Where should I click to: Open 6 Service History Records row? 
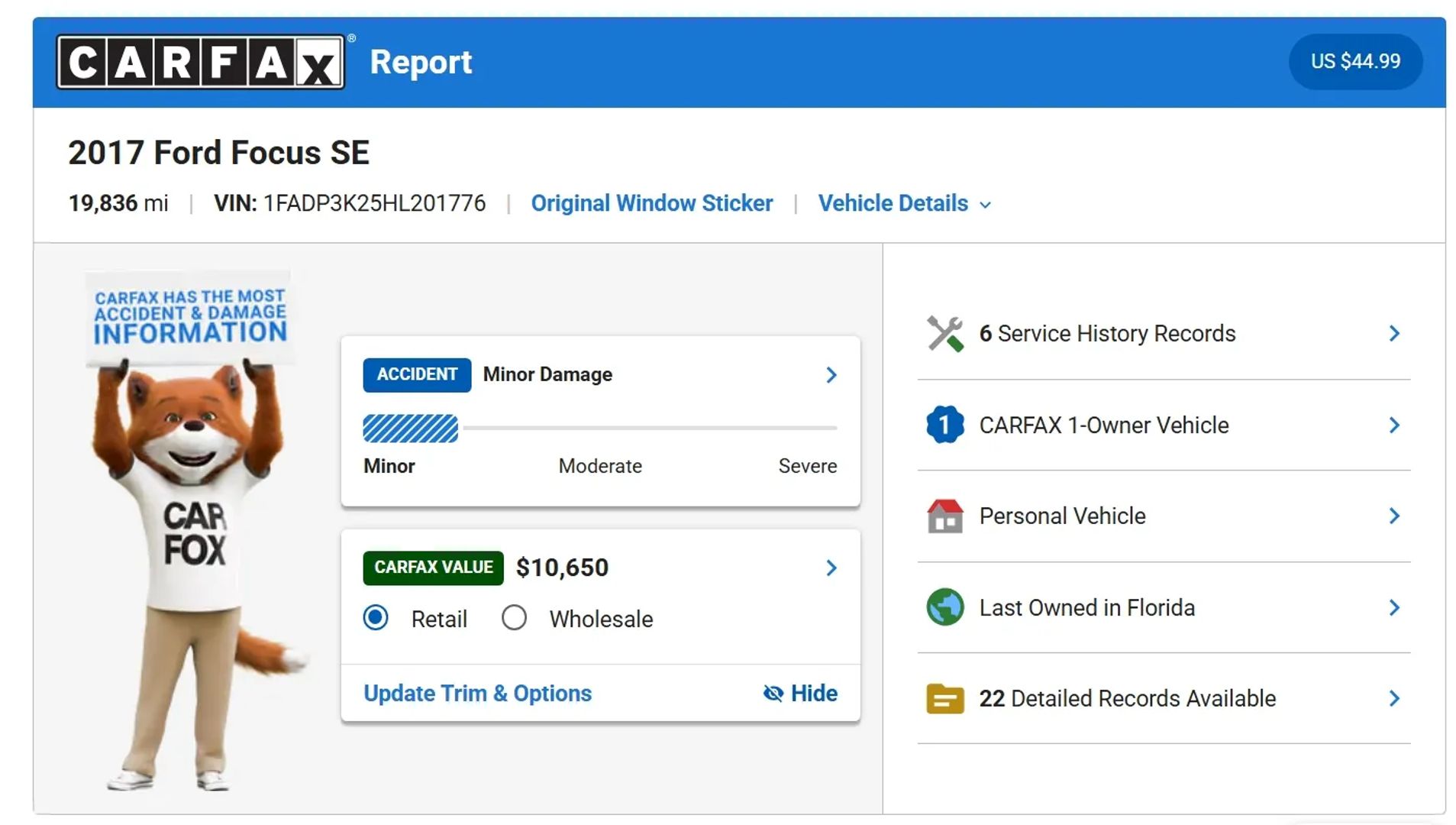[x=1164, y=334]
